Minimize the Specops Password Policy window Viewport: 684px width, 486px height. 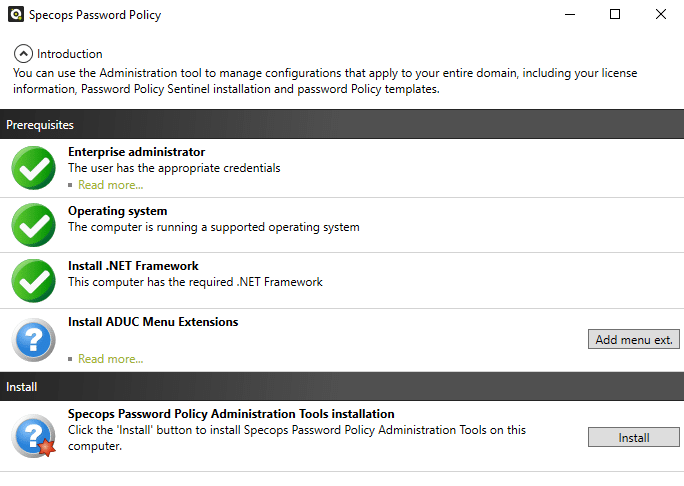570,14
